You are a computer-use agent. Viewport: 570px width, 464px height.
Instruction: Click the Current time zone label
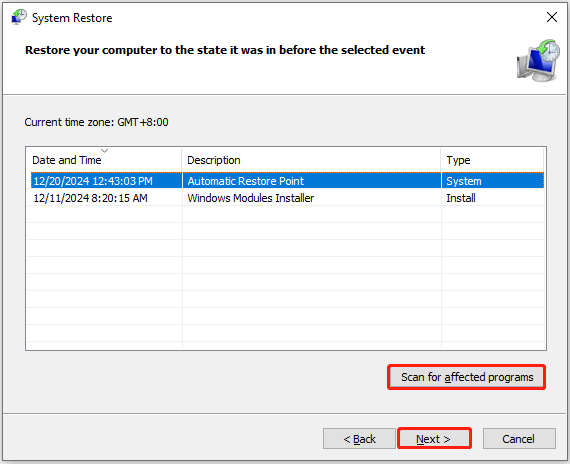tap(96, 122)
